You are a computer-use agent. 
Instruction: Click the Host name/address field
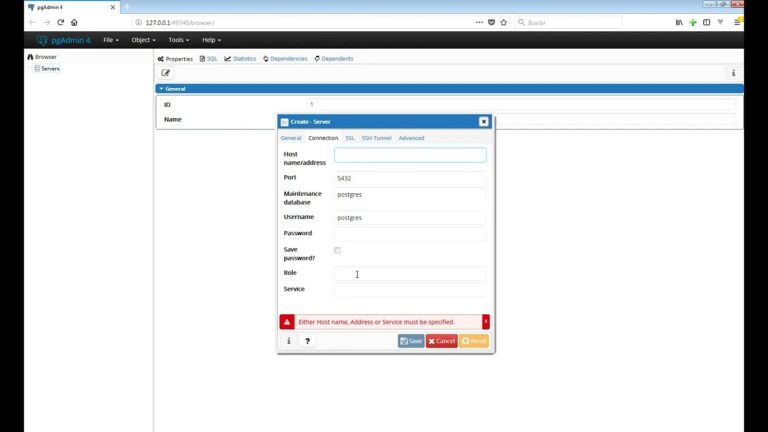coord(410,155)
